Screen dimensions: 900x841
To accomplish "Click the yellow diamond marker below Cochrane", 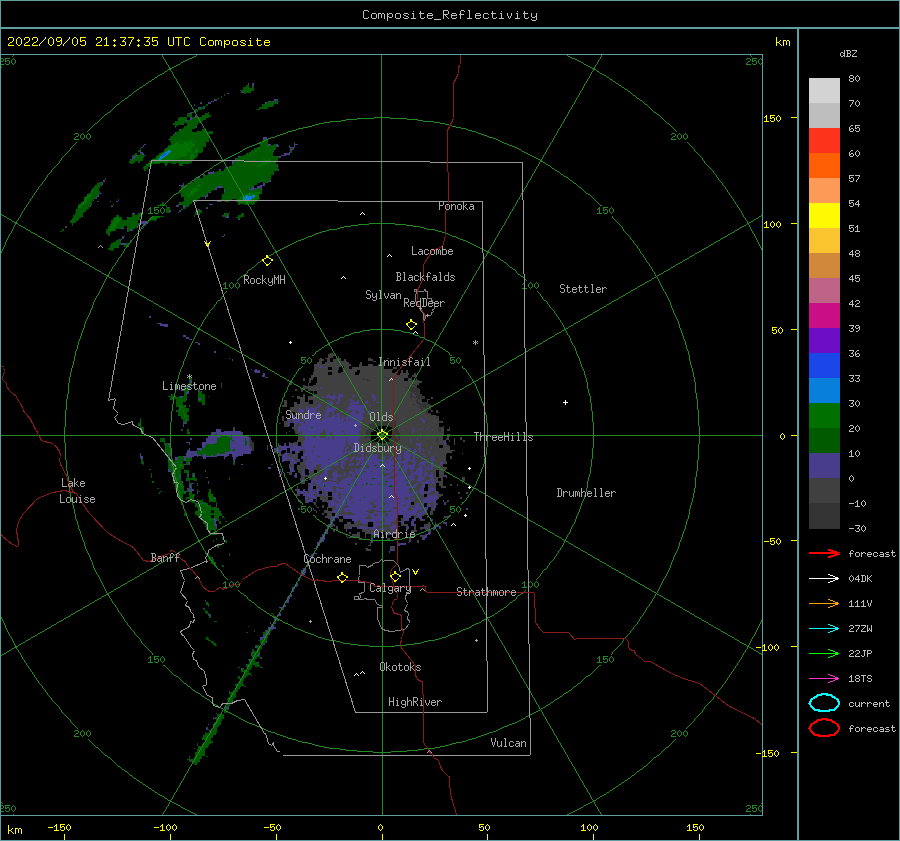I will 343,577.
